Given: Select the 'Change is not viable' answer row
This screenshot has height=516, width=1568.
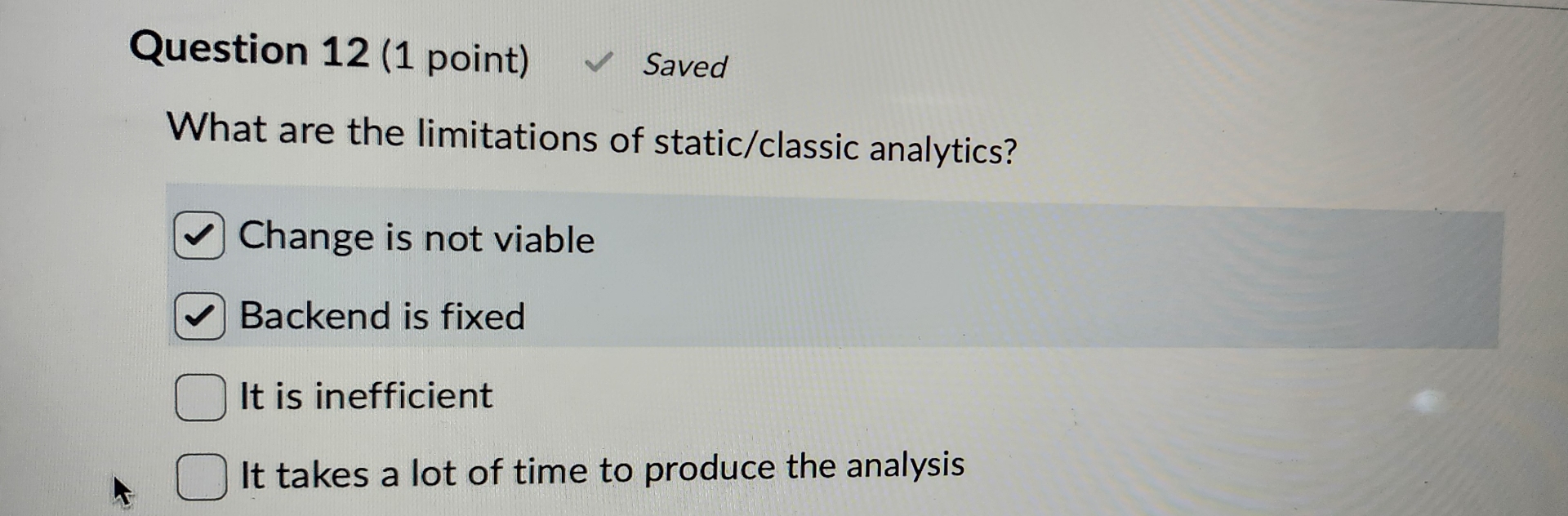Looking at the screenshot, I should (x=416, y=238).
